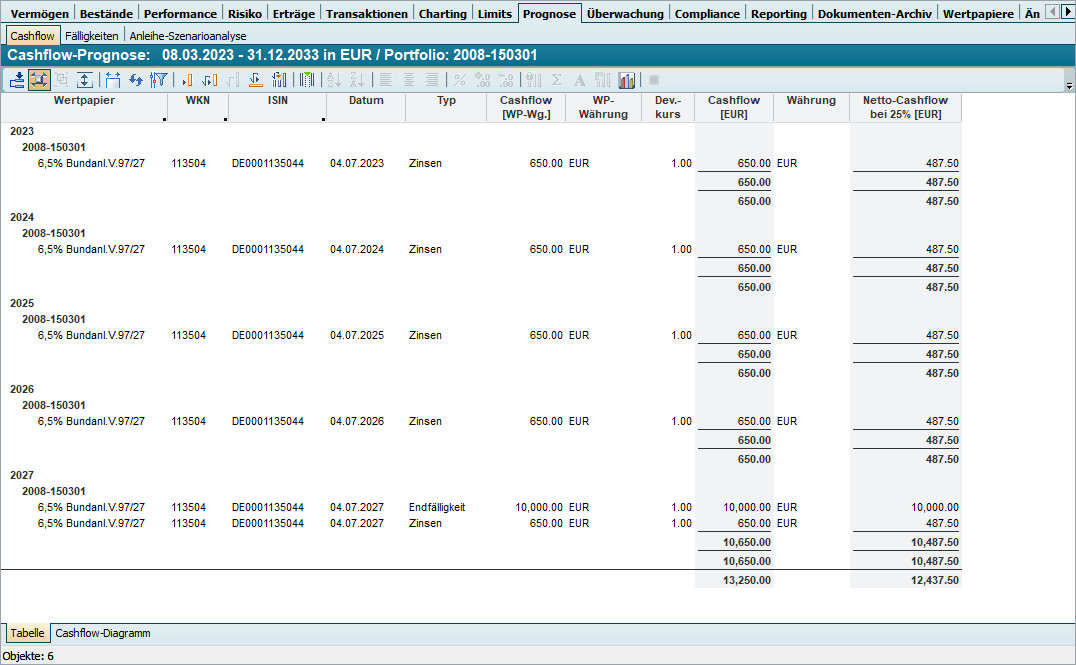Switch to the Fälligkeiten subtab
The width and height of the screenshot is (1076, 665).
92,35
